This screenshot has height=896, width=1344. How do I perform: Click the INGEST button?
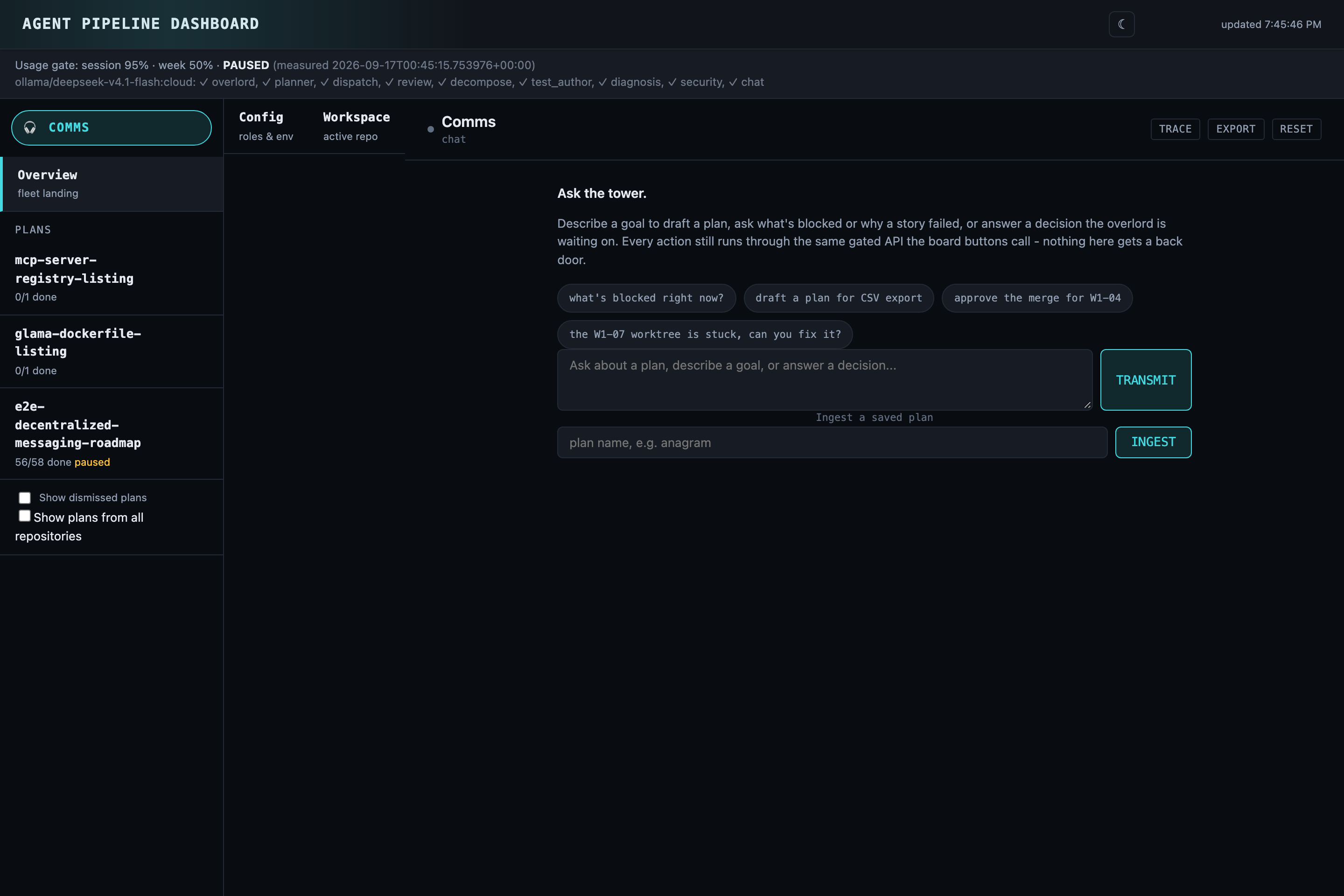pos(1153,442)
